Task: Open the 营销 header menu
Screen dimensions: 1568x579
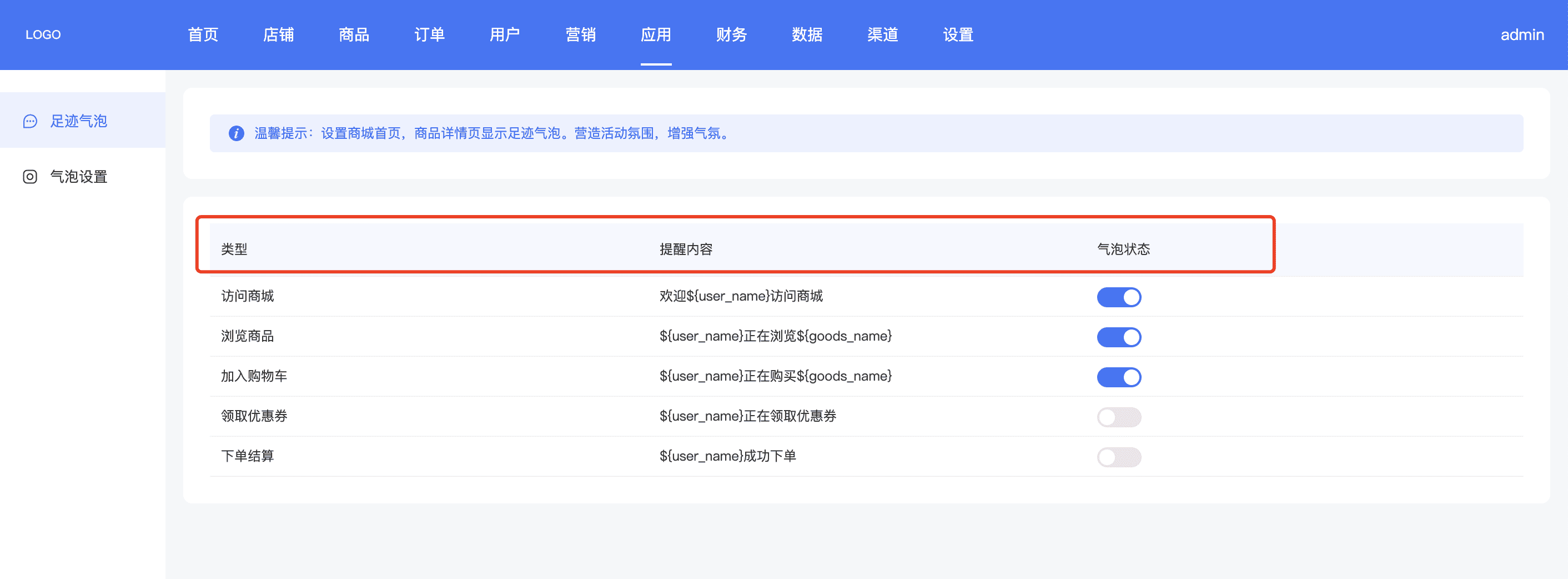Action: 580,35
